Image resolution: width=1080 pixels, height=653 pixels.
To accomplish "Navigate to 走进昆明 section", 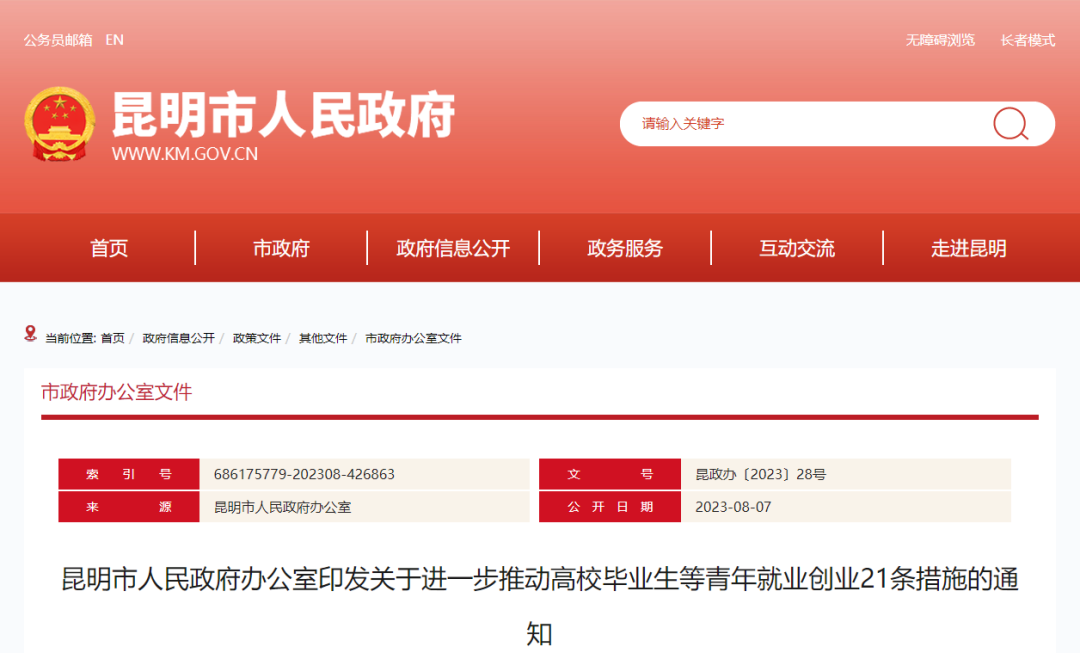I will [969, 249].
